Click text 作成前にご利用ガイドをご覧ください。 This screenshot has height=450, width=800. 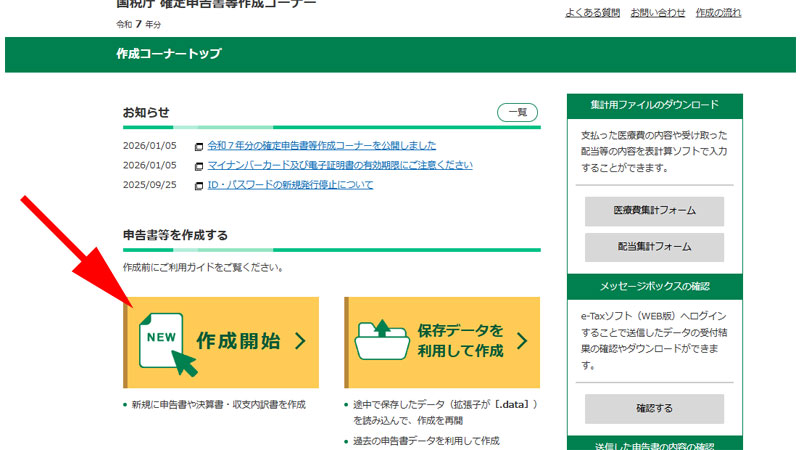(204, 267)
